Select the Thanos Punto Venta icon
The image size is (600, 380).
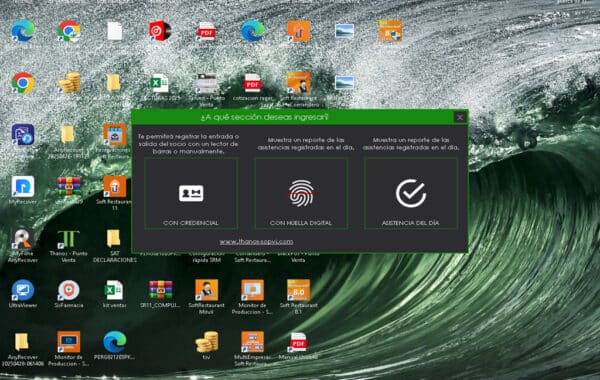point(68,246)
